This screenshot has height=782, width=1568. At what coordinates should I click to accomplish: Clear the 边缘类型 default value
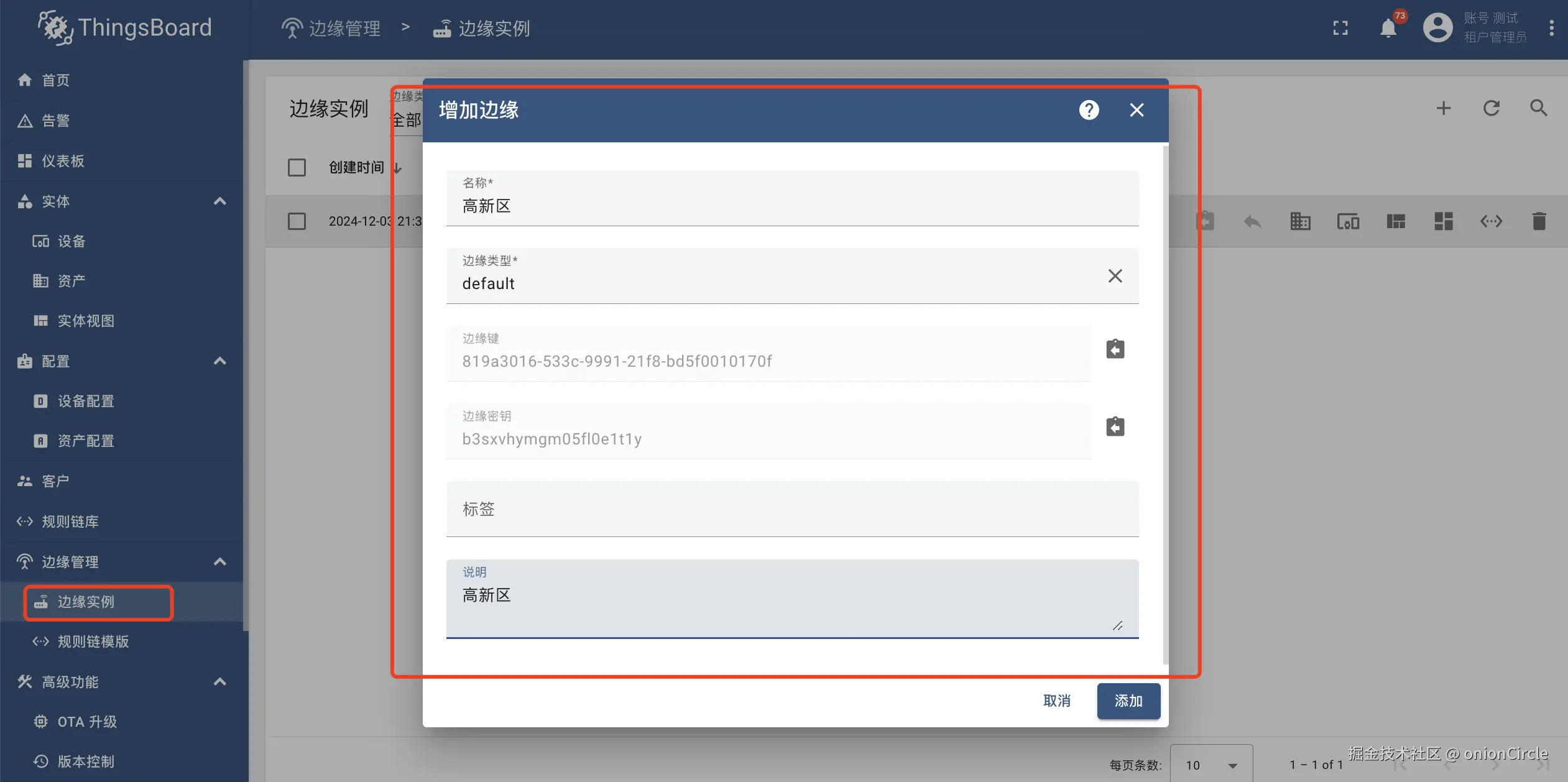click(1115, 276)
